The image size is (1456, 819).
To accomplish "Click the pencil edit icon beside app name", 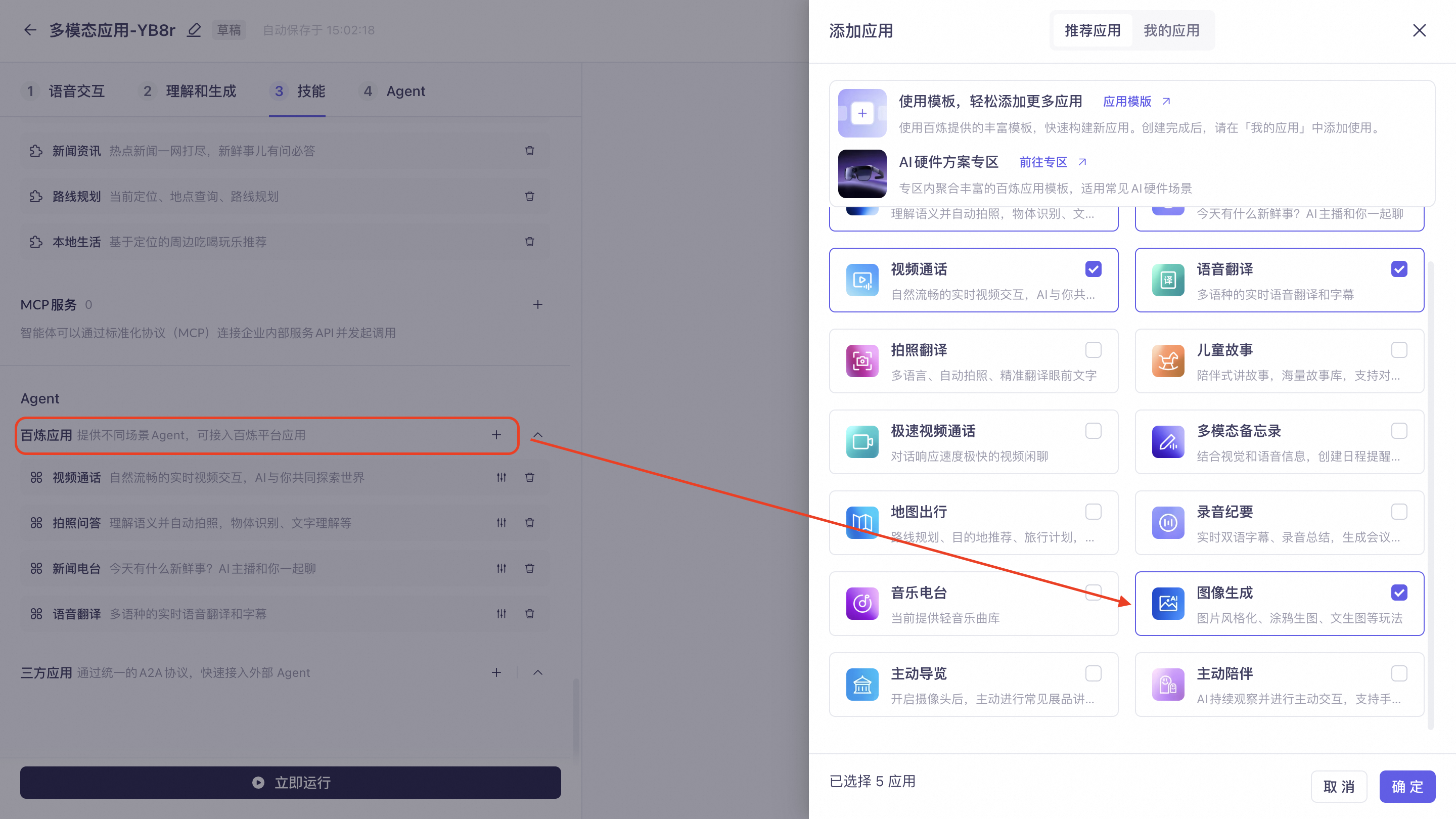I will click(194, 30).
